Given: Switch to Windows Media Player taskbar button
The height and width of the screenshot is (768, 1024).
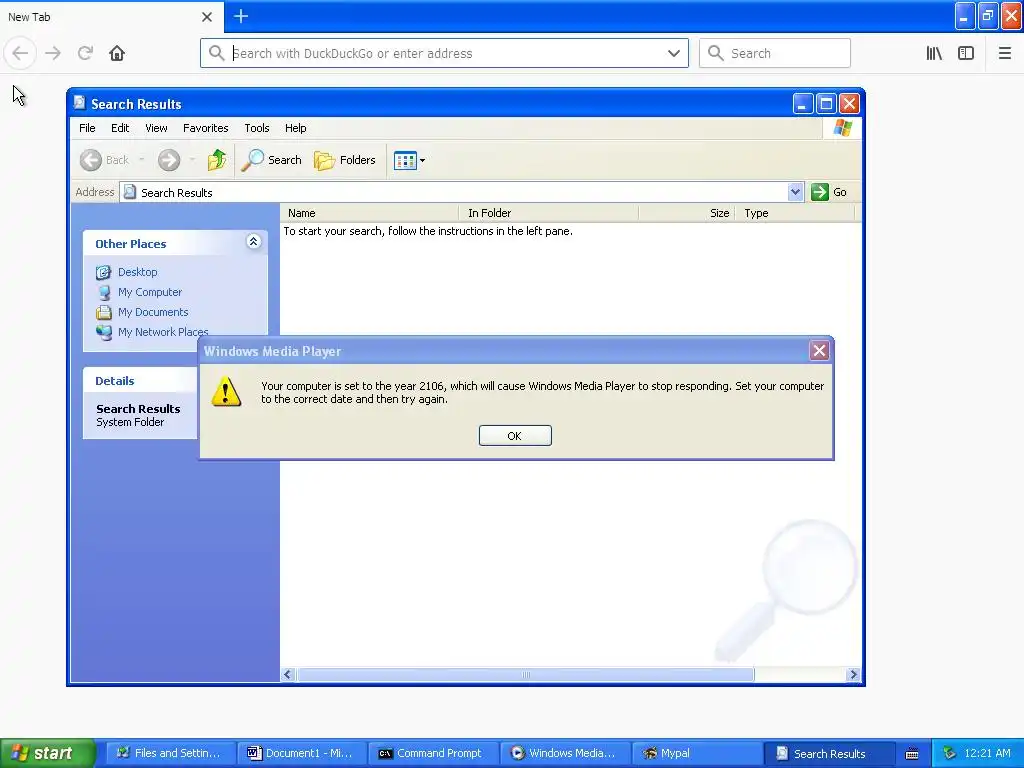Looking at the screenshot, I should [x=565, y=753].
